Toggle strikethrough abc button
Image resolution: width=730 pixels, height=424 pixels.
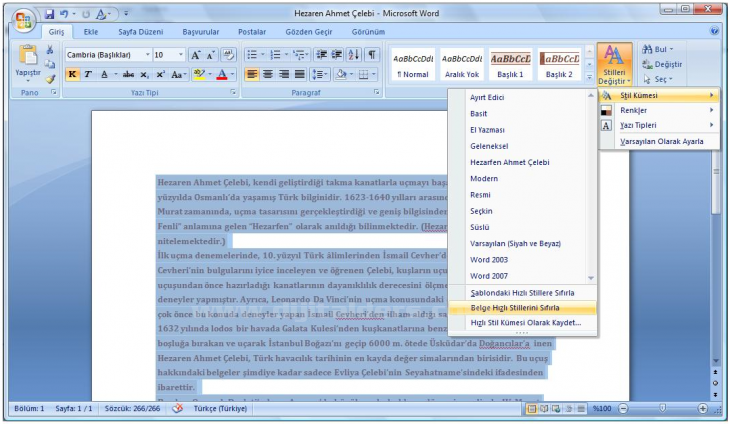point(128,74)
